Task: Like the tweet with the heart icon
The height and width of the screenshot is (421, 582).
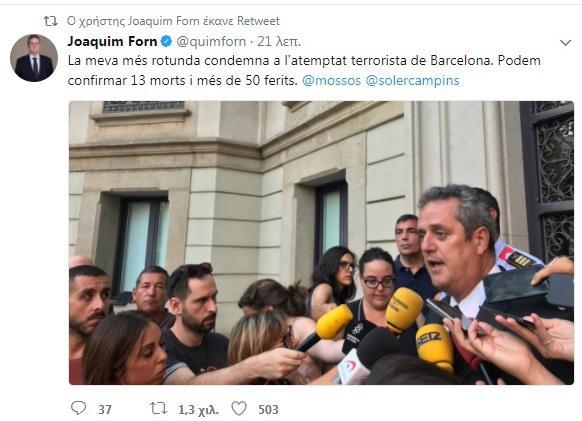Action: (239, 408)
